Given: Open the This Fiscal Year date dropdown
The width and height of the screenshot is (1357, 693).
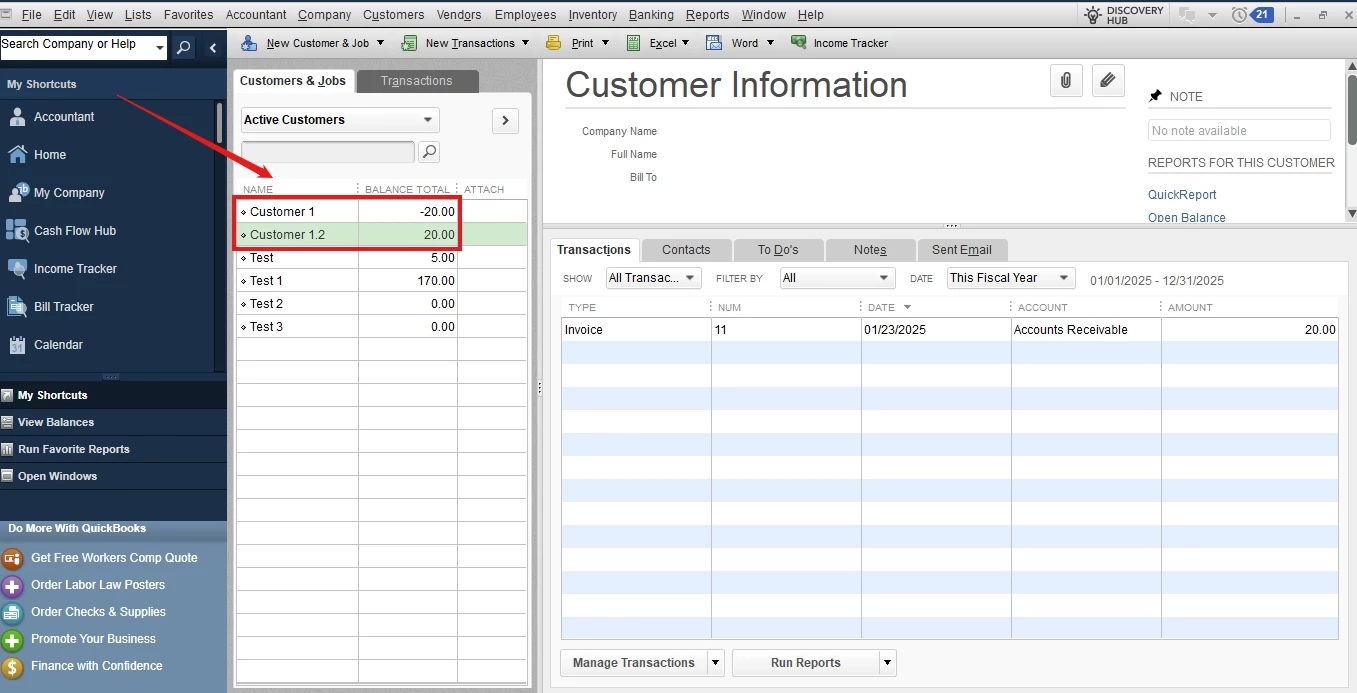Looking at the screenshot, I should 1010,278.
